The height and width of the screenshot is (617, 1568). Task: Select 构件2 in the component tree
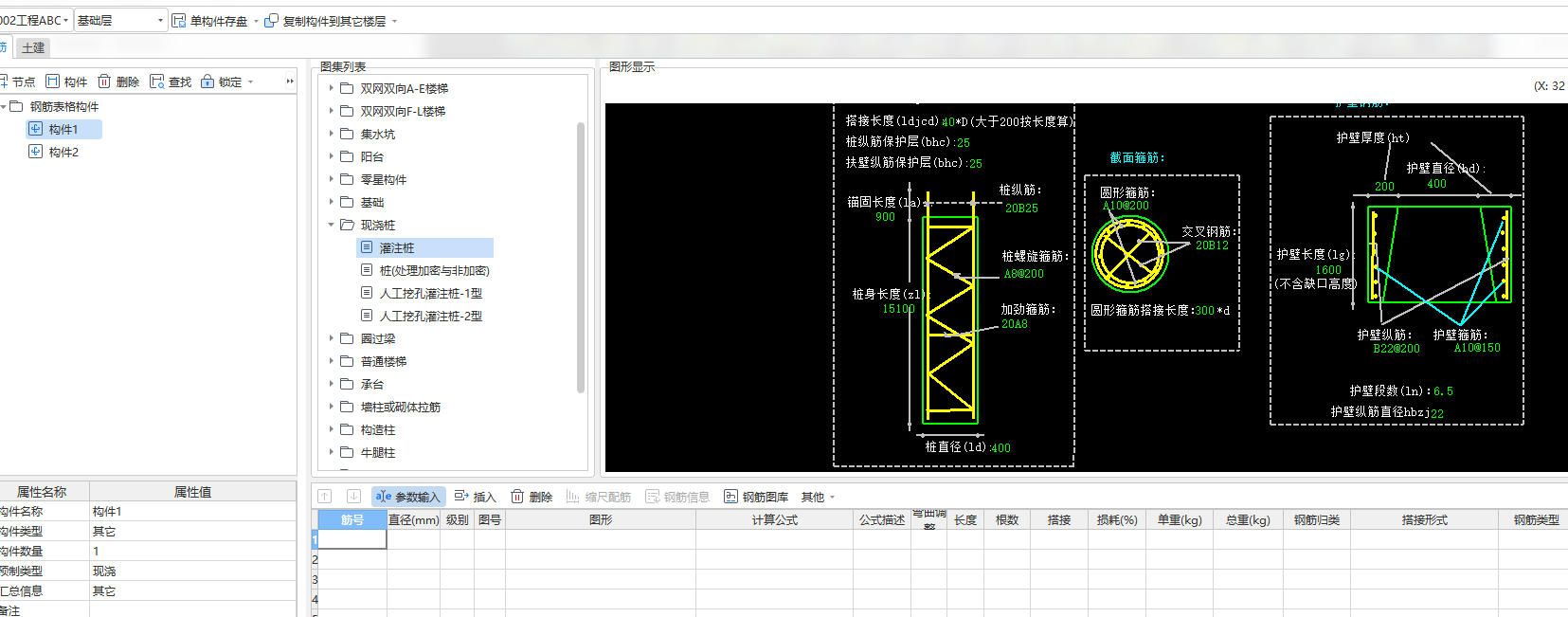tap(63, 152)
